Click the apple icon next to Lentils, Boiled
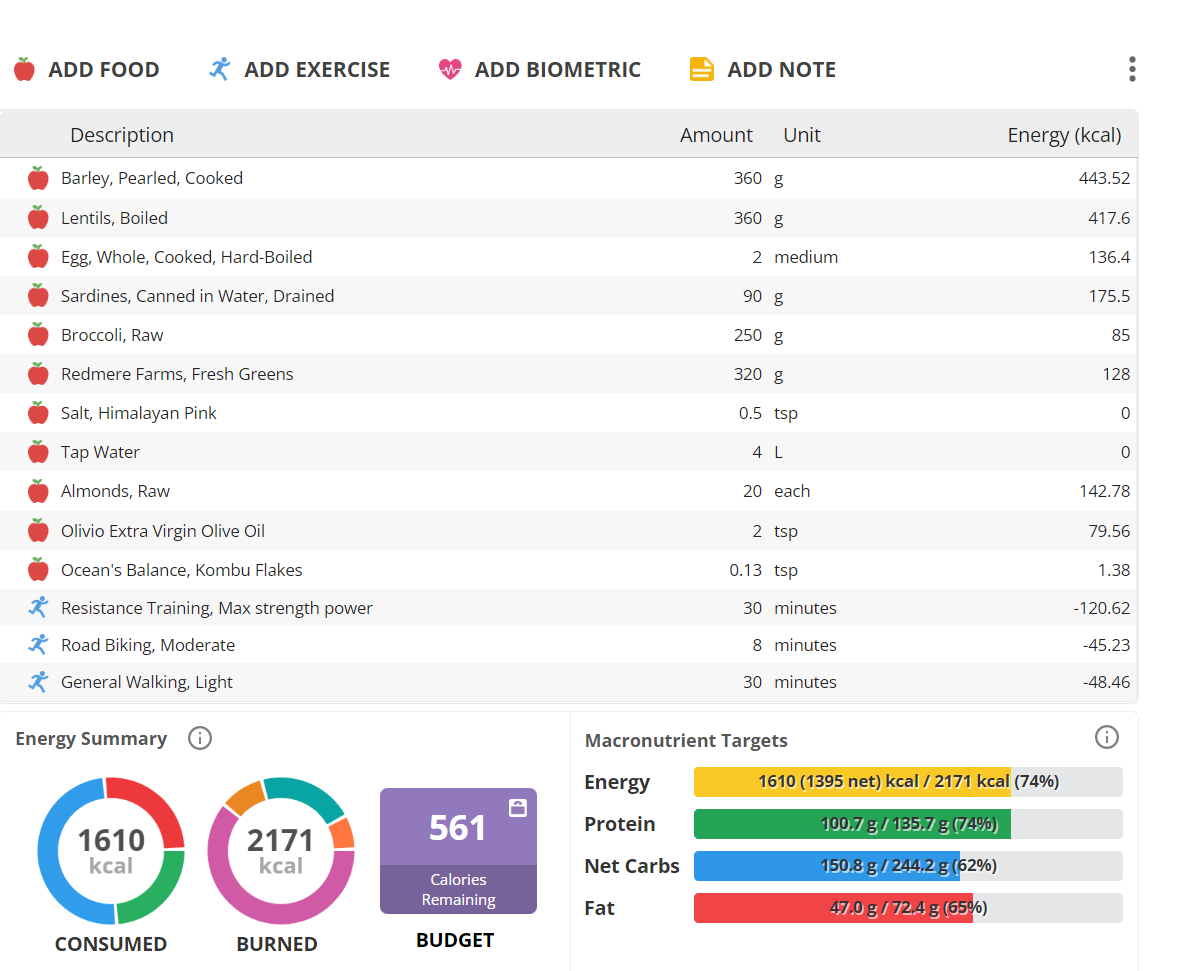This screenshot has width=1195, height=971. point(38,218)
